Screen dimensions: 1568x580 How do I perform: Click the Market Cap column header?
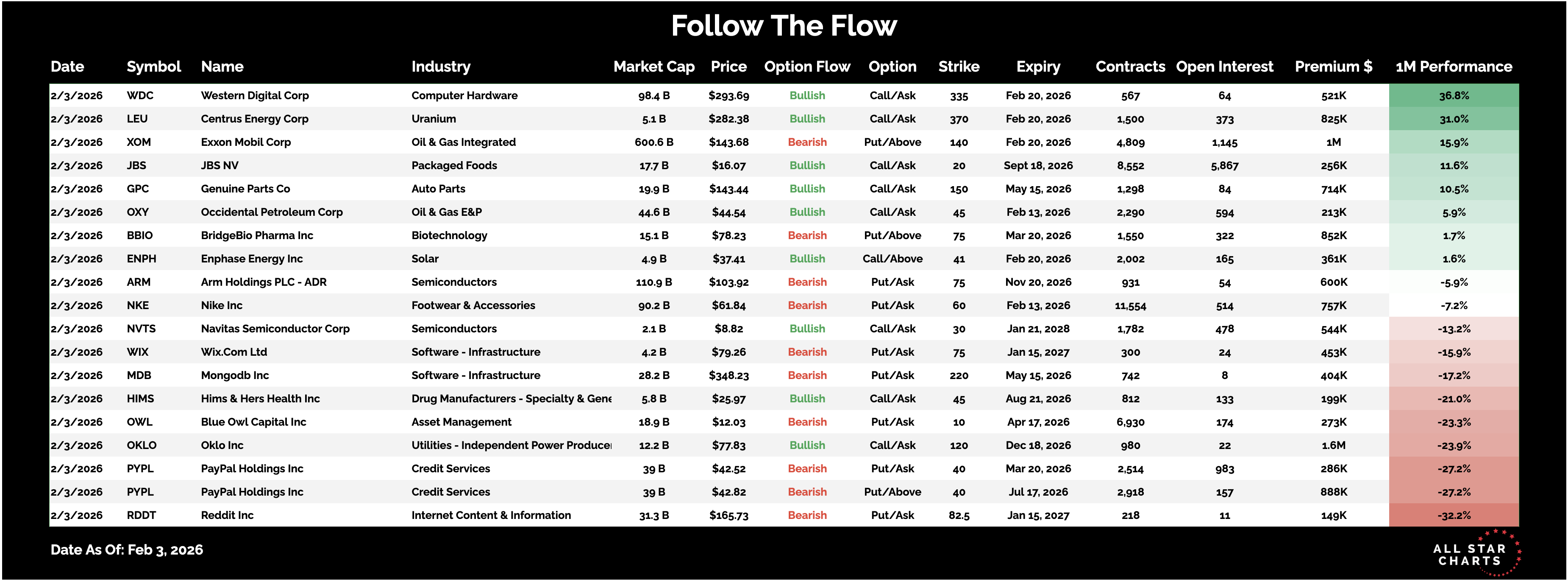point(654,67)
